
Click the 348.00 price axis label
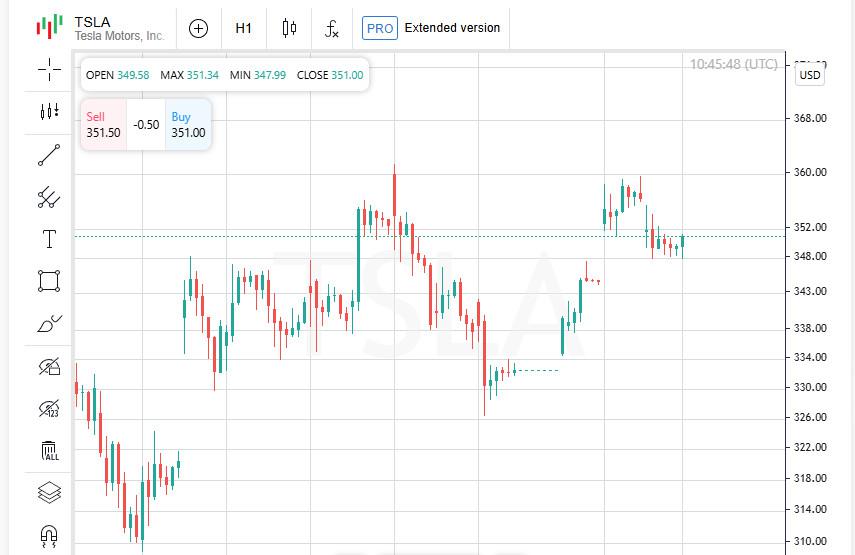pos(810,256)
